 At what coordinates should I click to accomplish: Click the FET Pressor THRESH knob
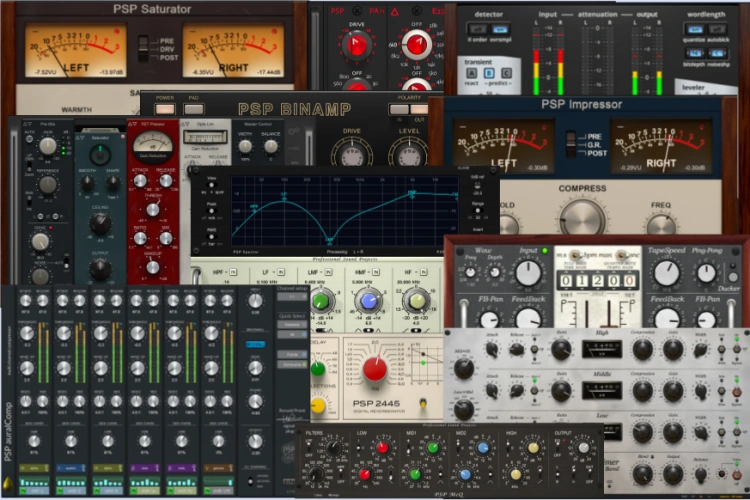click(x=153, y=209)
